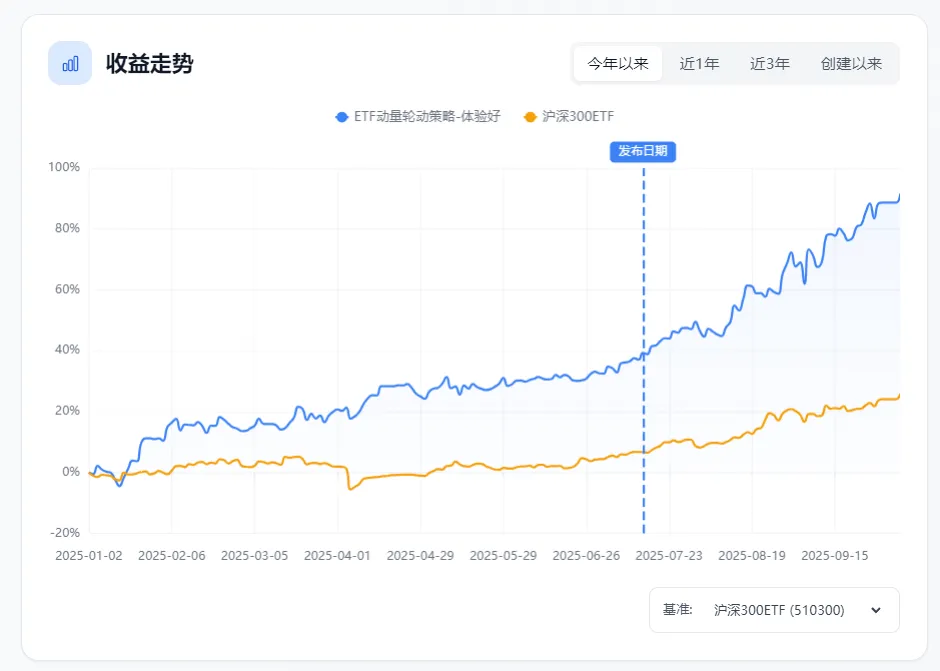Click the 2025-04-01 date axis label
Screen dimensions: 940x671
337,555
